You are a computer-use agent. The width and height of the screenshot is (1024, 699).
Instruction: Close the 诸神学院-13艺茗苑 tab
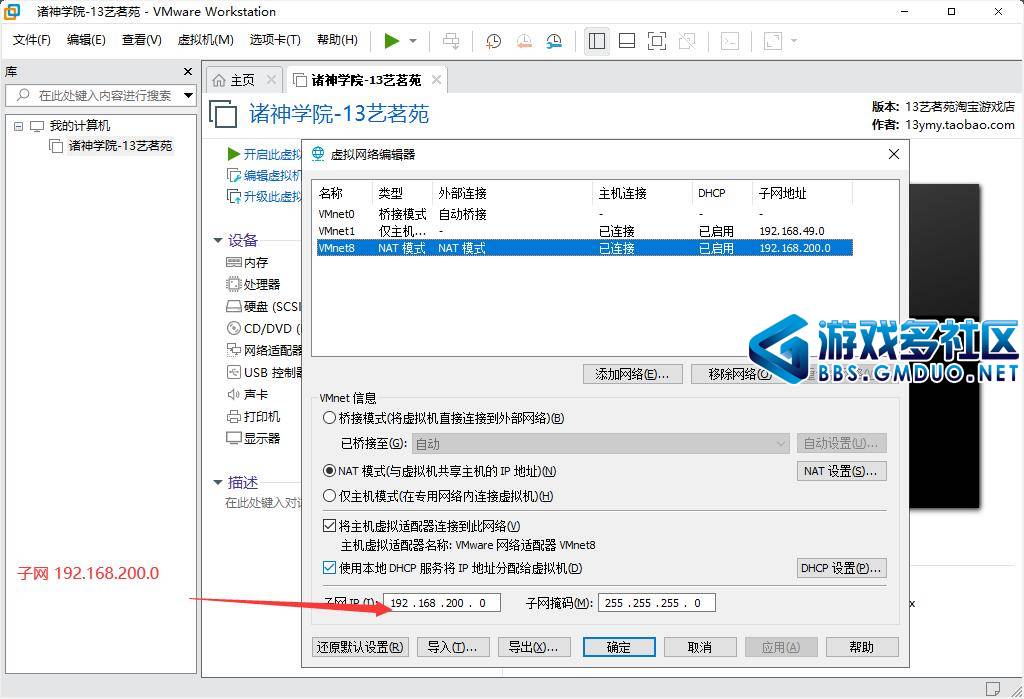click(x=436, y=80)
